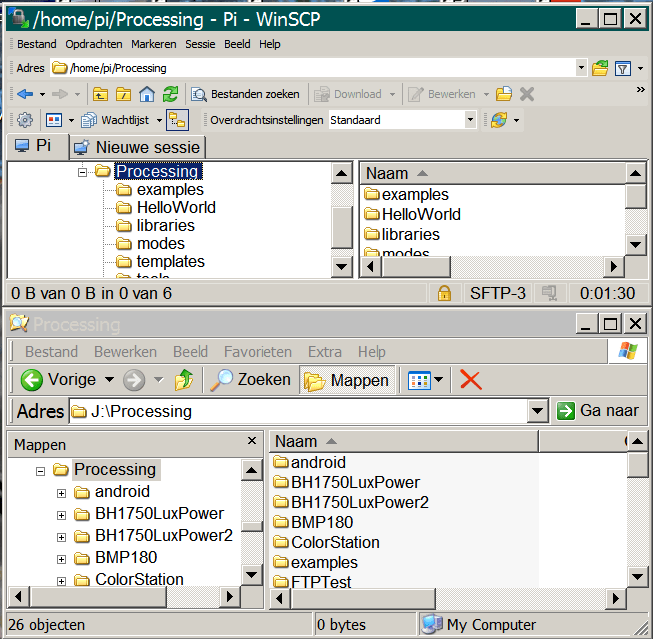This screenshot has height=639, width=653.
Task: Collapse the Processing node in WinSCP tree
Action: [82, 172]
